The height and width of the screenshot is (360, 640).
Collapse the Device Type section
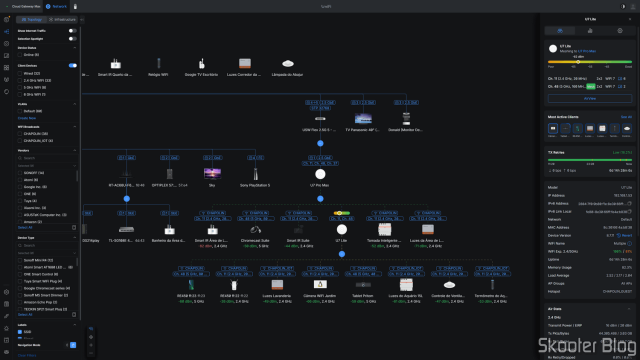[x=75, y=238]
